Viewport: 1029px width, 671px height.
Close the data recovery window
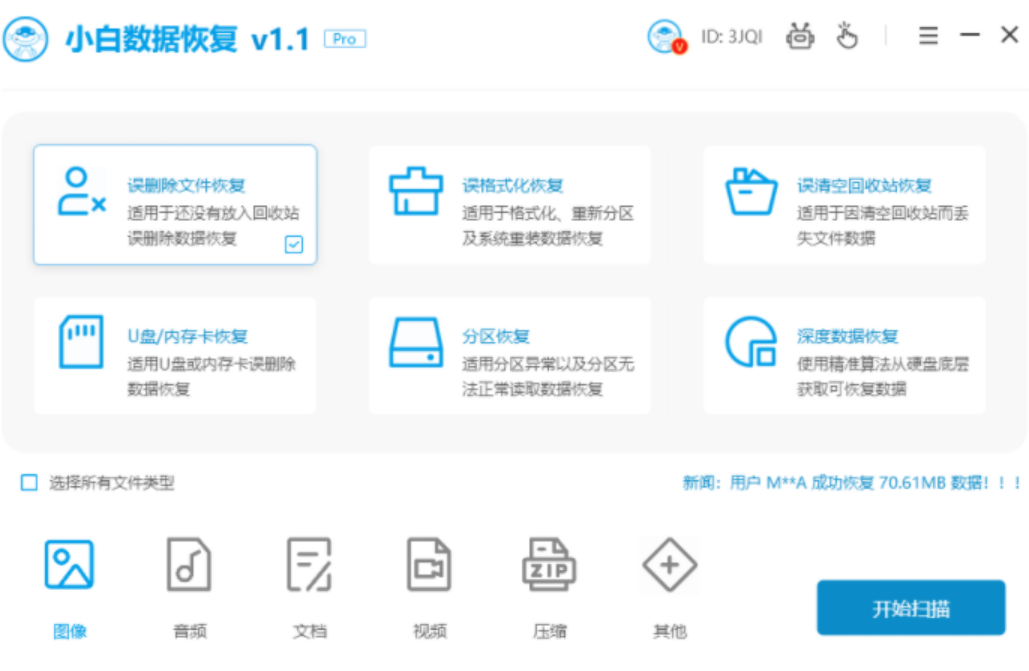[1009, 35]
